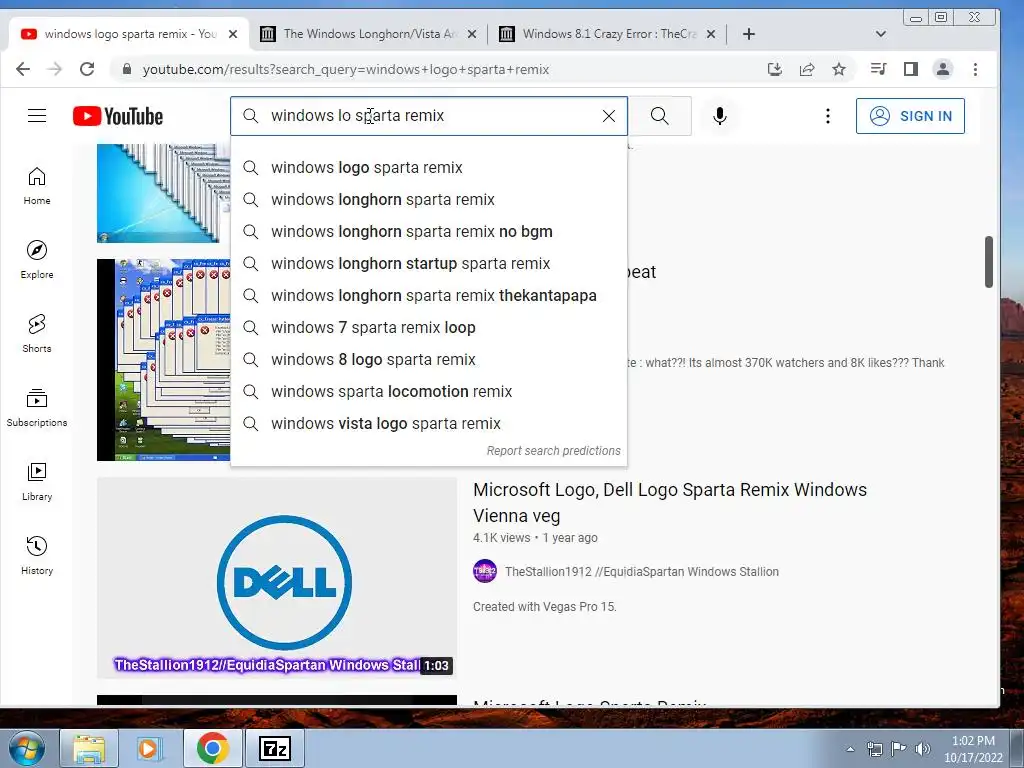Go to YouTube home via logo
This screenshot has width=1024, height=768.
(x=118, y=116)
